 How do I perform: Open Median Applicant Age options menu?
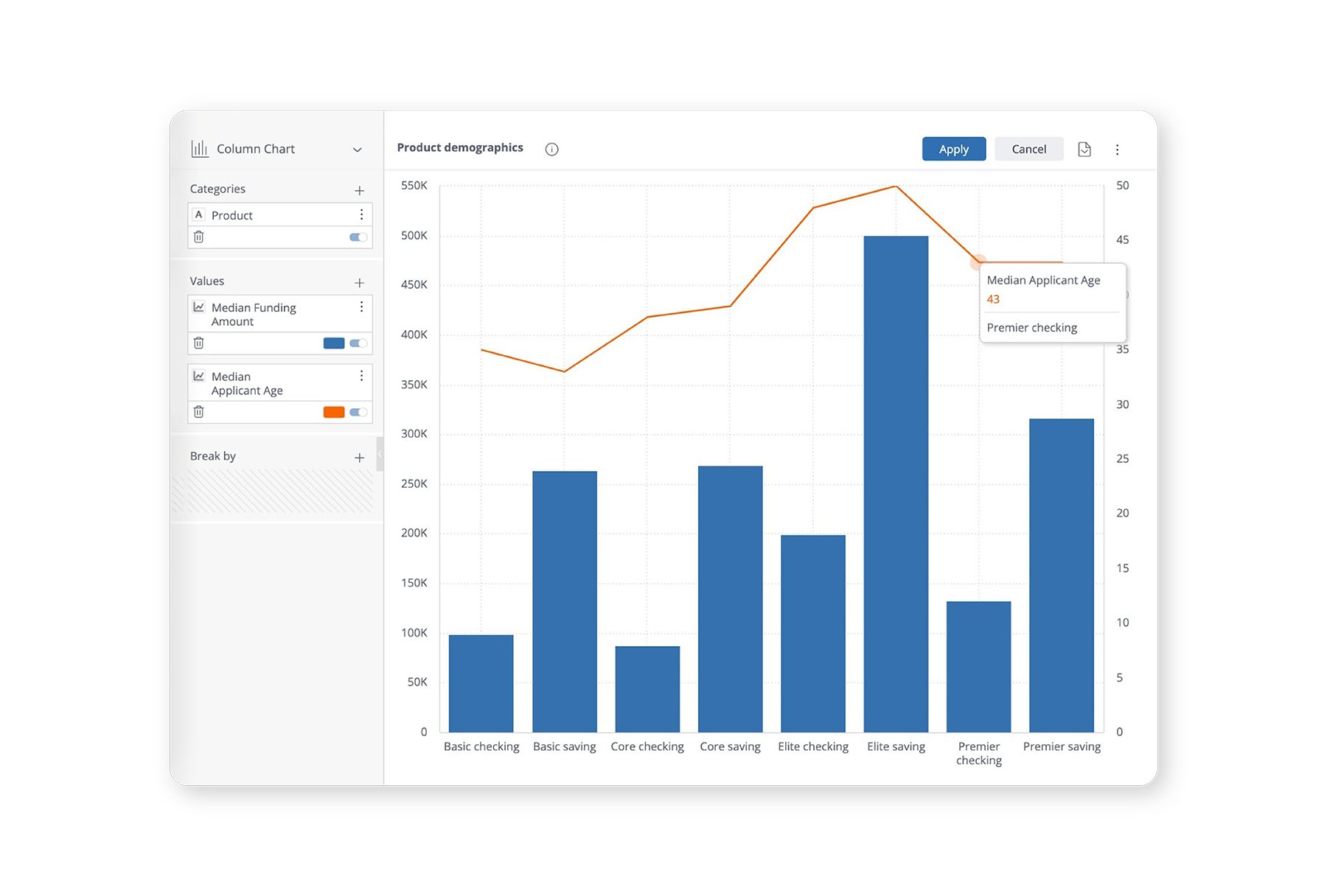pyautogui.click(x=362, y=376)
